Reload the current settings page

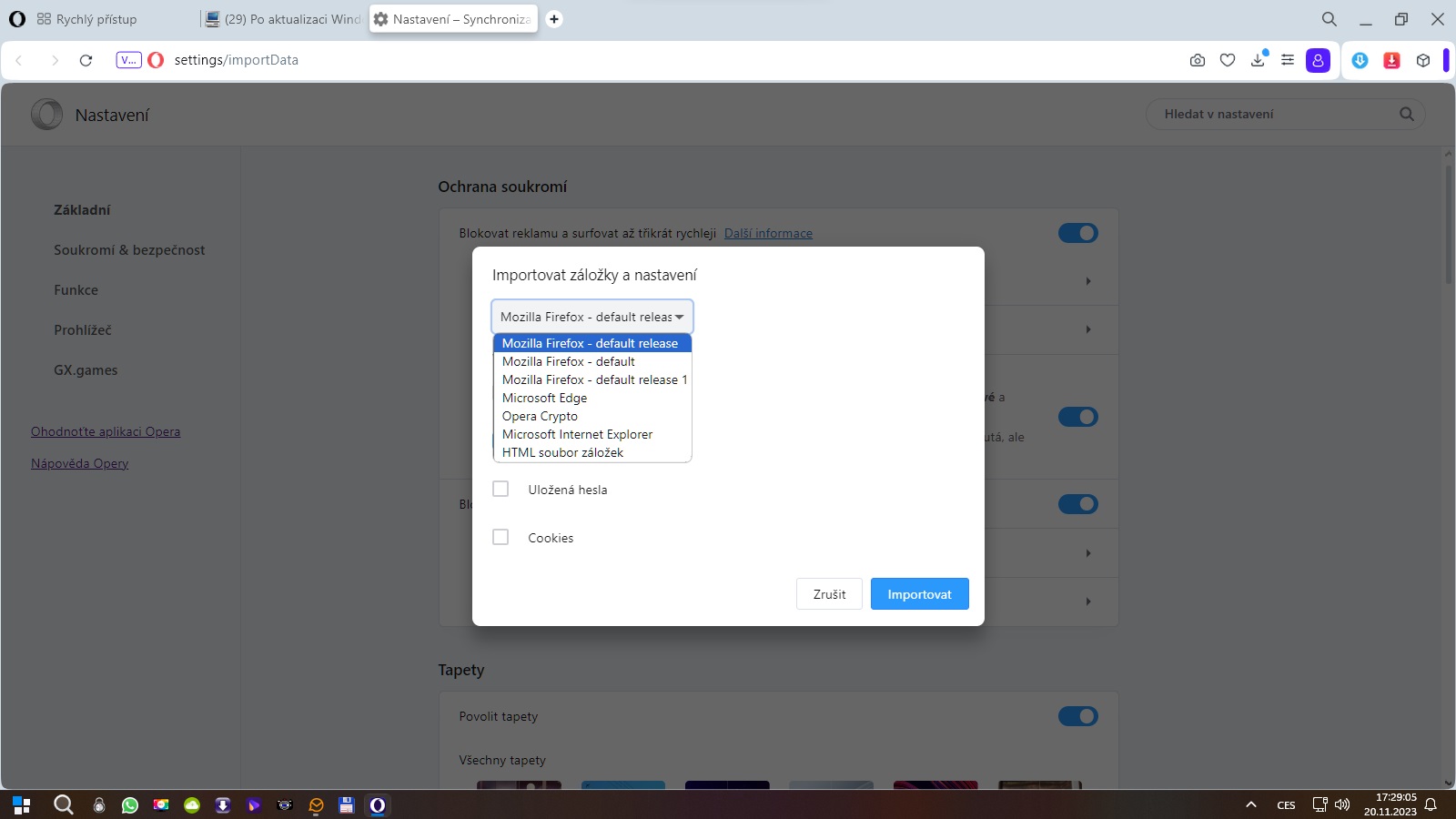[x=86, y=60]
